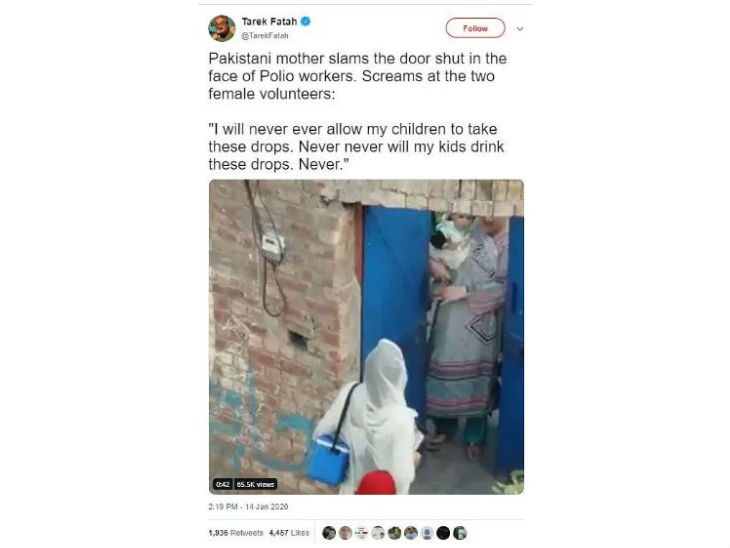Click the 65.5K views label
This screenshot has height=548, width=730.
point(255,484)
